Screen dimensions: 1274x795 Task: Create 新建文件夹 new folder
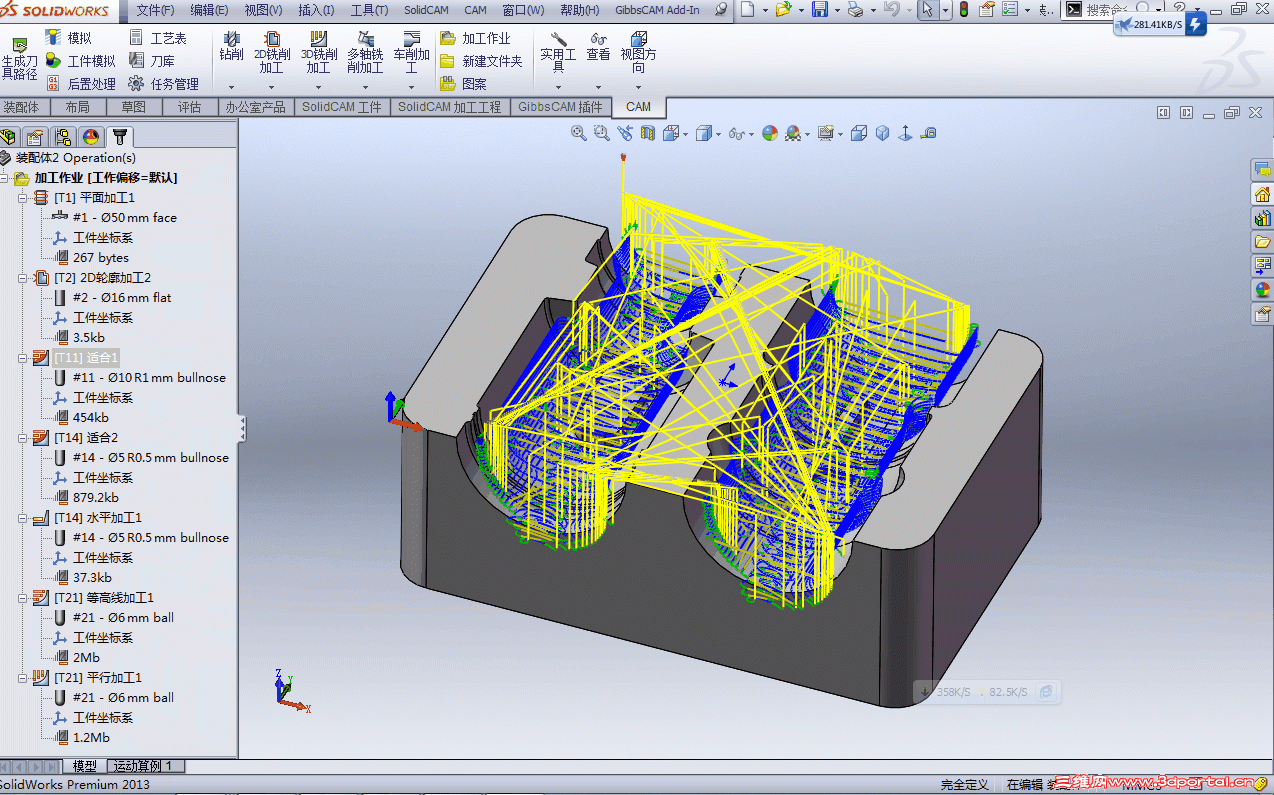[x=481, y=61]
